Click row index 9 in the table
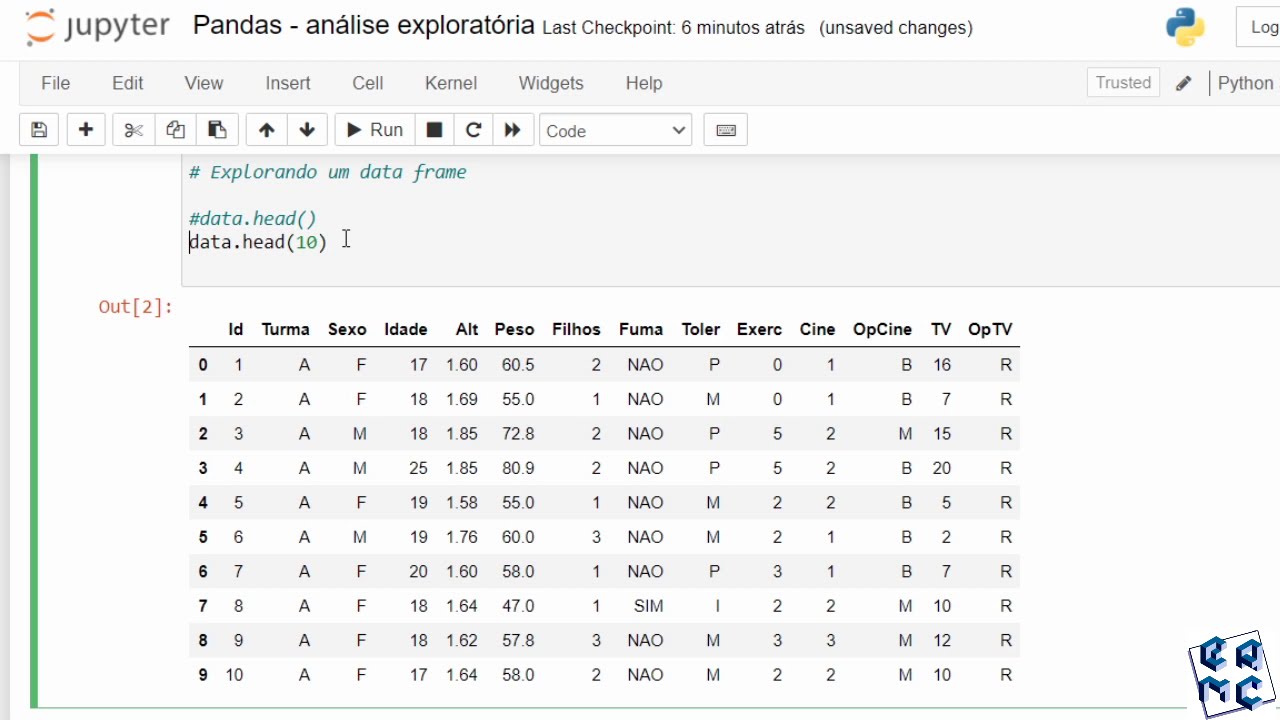 click(203, 675)
